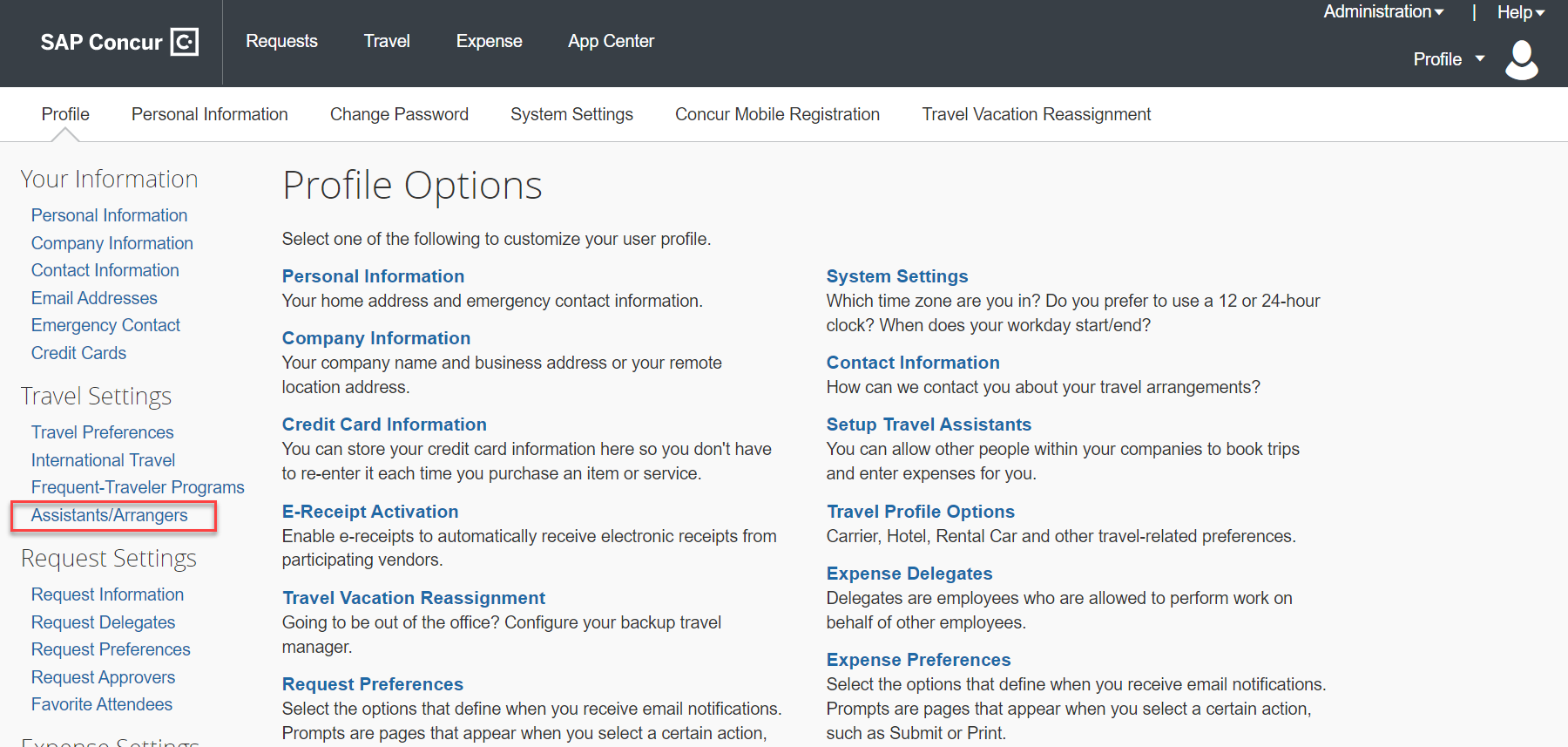
Task: Expand the Administration dropdown menu
Action: point(1383,12)
